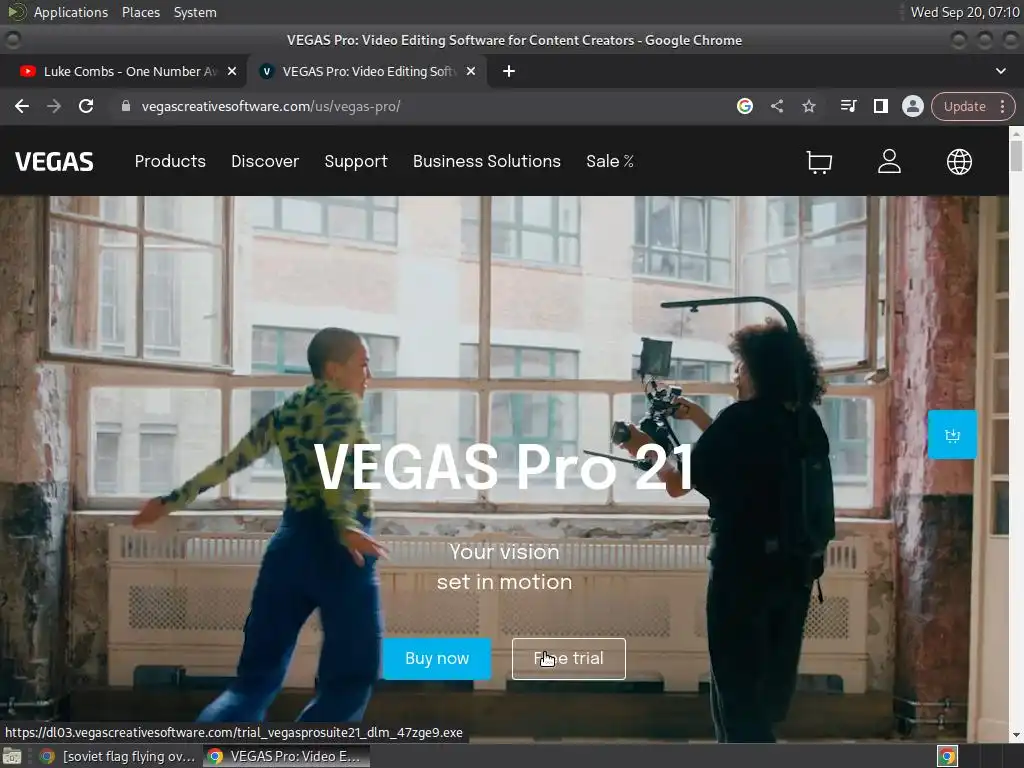
Task: Reload the Vegas Pro page
Action: [86, 106]
